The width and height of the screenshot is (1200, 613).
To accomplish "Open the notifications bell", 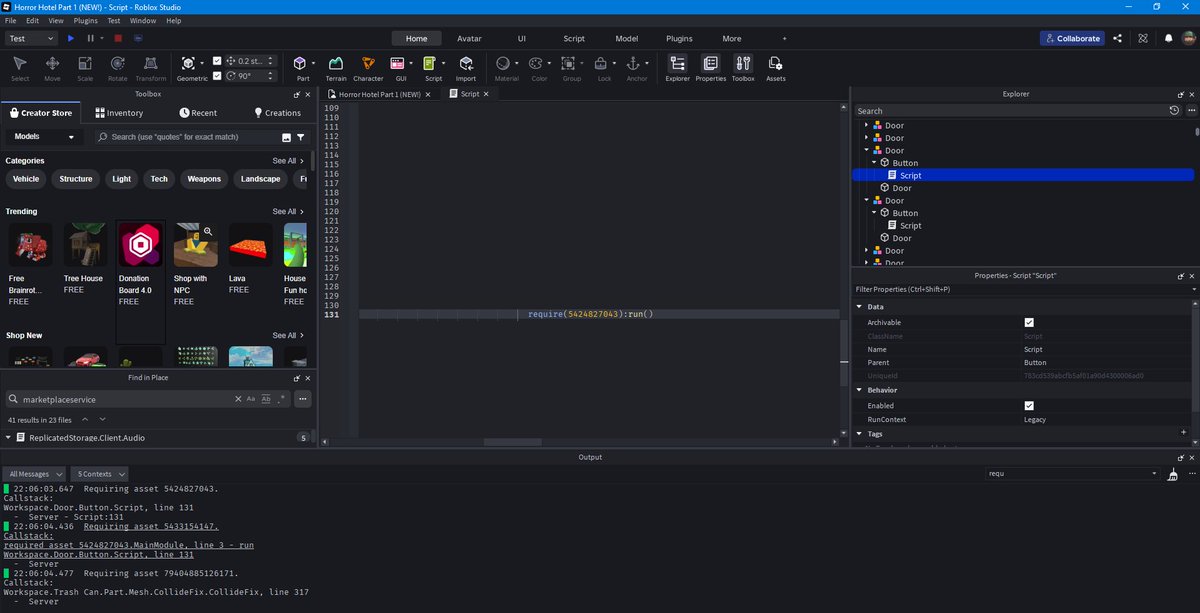I will [1168, 38].
